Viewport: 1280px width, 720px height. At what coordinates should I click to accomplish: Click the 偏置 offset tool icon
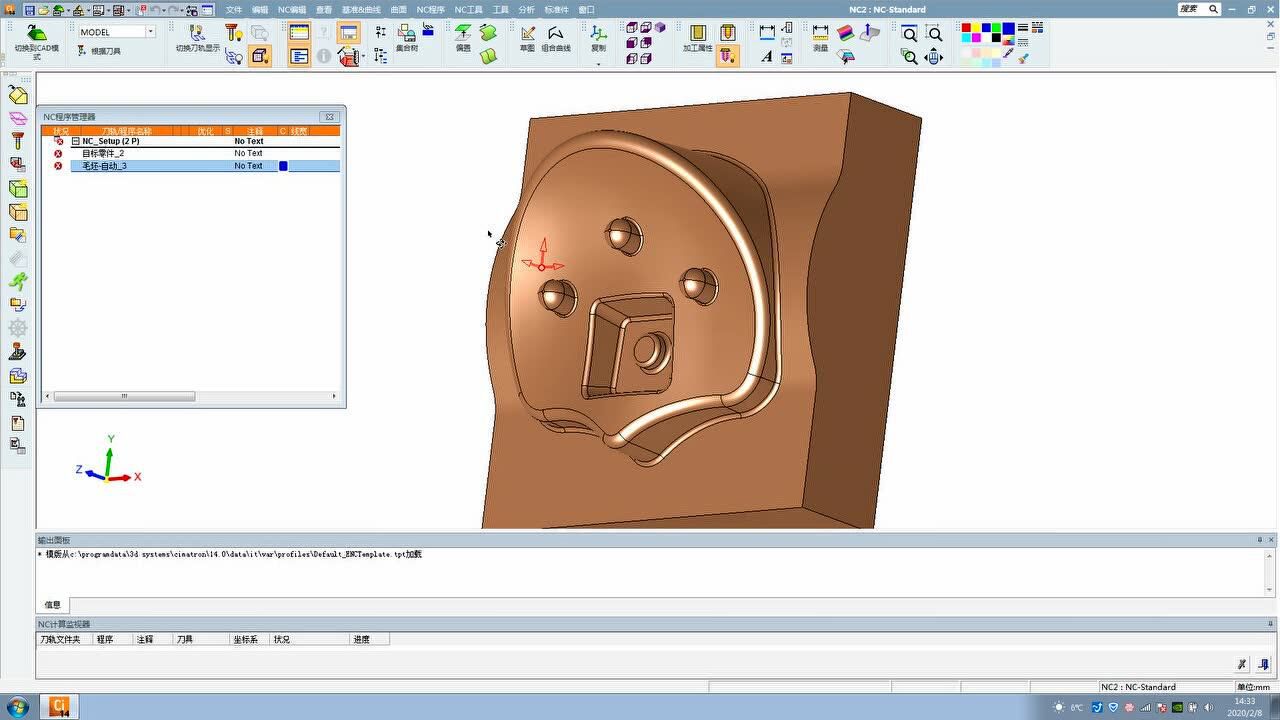click(463, 39)
